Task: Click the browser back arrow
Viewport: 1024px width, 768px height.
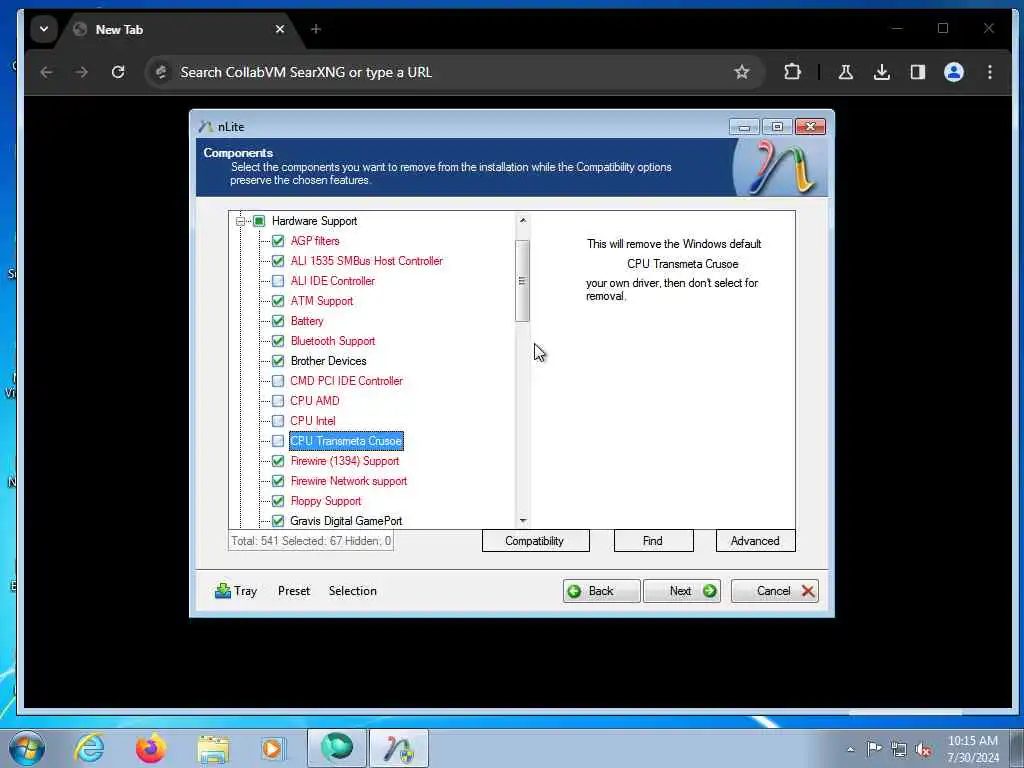Action: coord(46,72)
